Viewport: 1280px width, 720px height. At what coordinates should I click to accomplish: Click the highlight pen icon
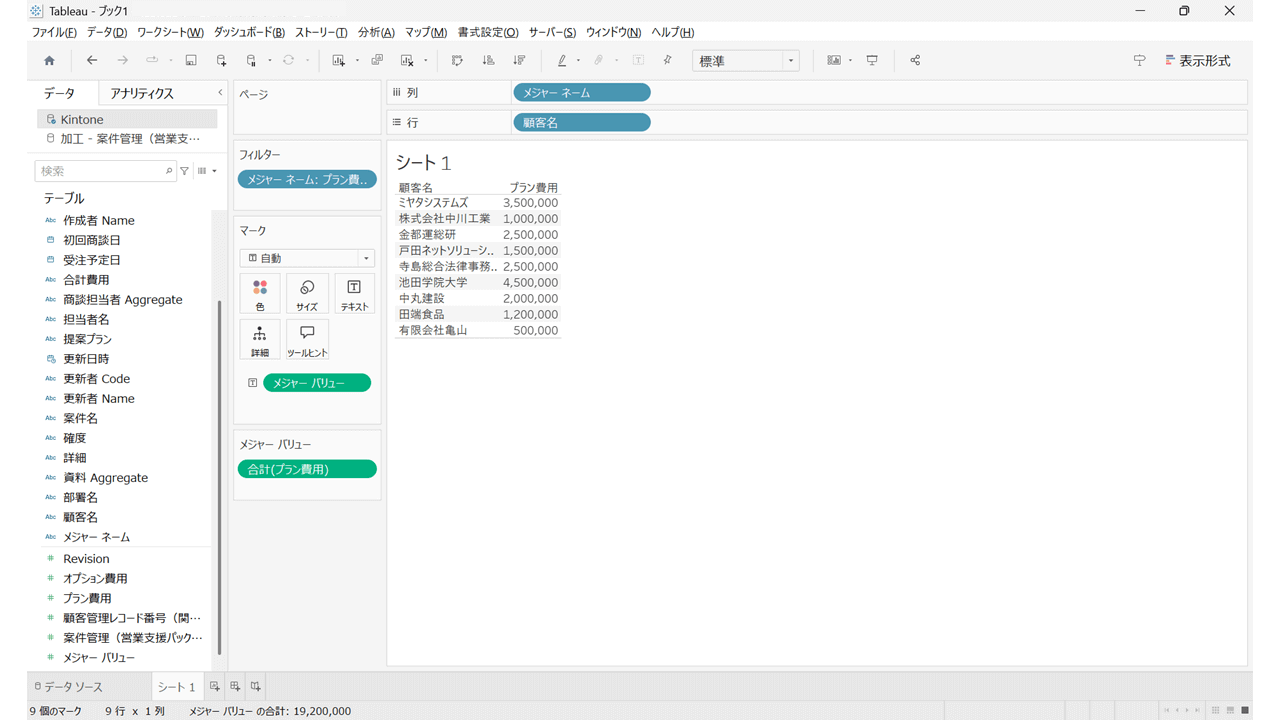point(562,61)
